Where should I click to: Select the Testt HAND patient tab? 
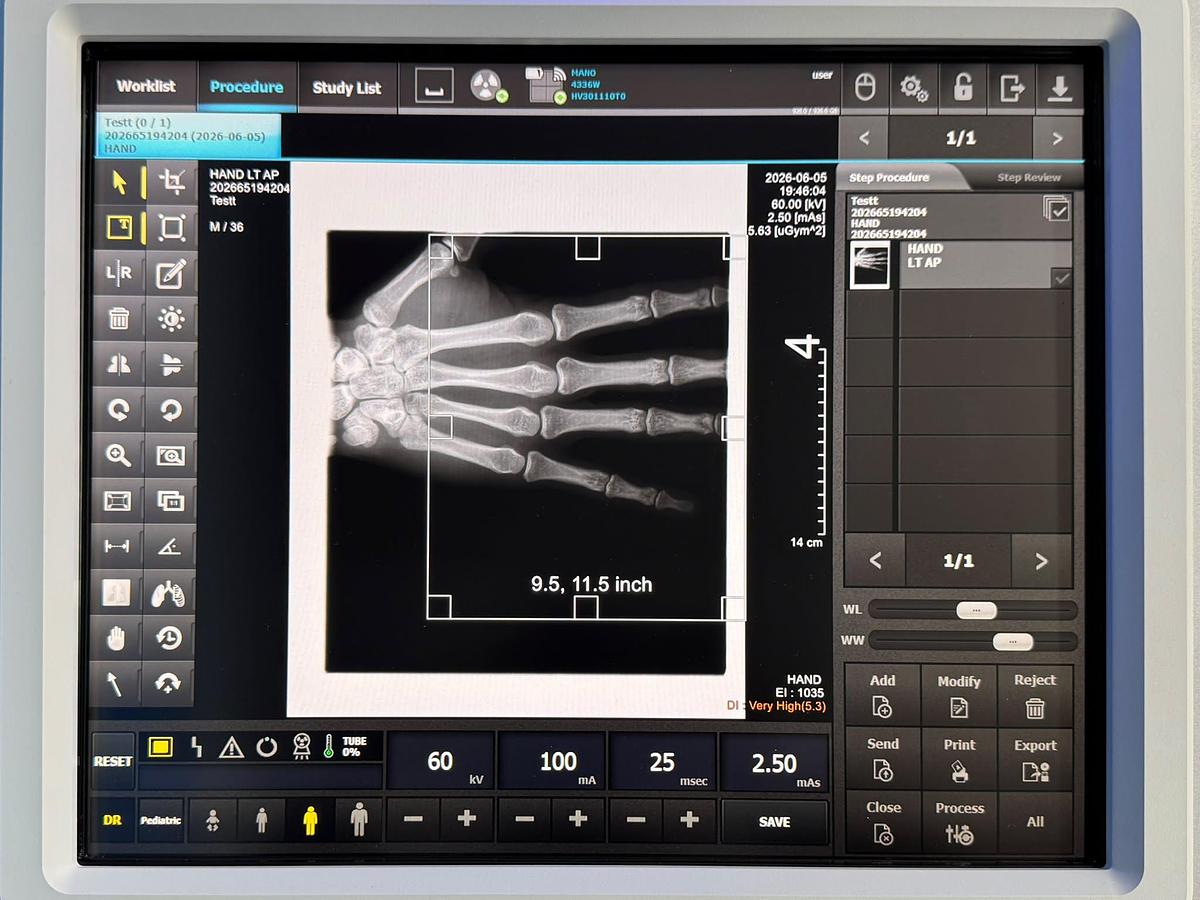tap(188, 135)
